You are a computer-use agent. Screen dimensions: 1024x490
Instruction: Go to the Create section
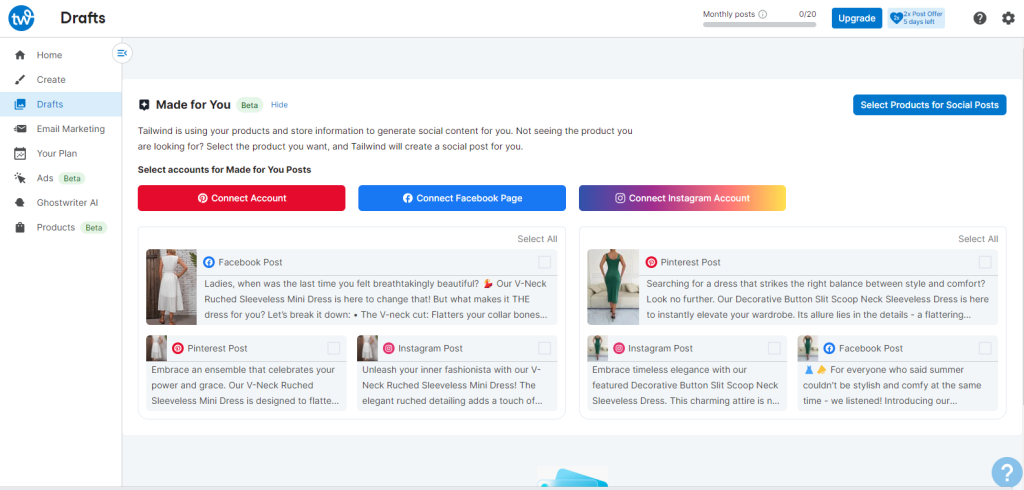pyautogui.click(x=61, y=80)
